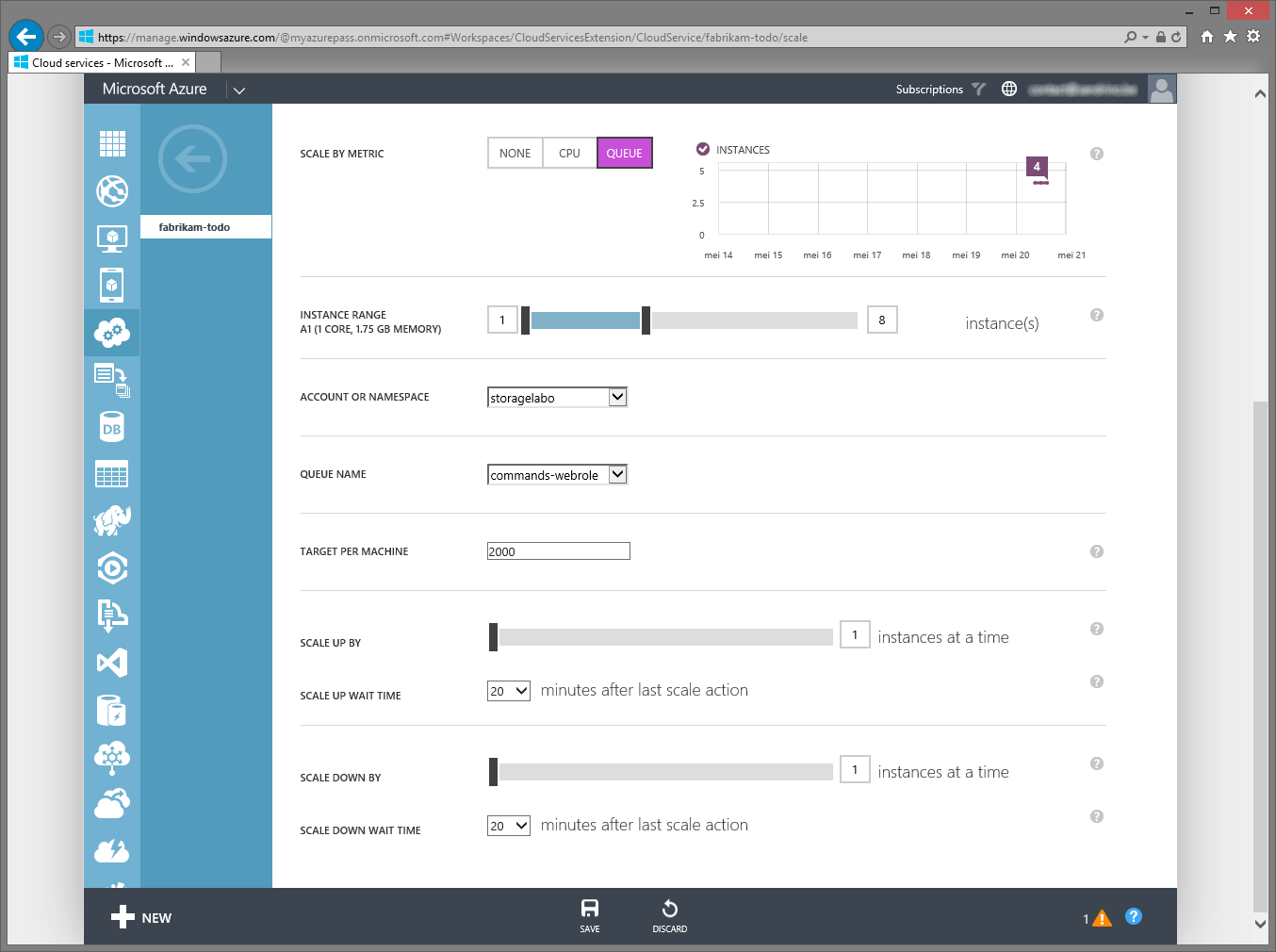Select the fabrikam-todo service item
Viewport: 1276px width, 952px height.
tap(206, 227)
